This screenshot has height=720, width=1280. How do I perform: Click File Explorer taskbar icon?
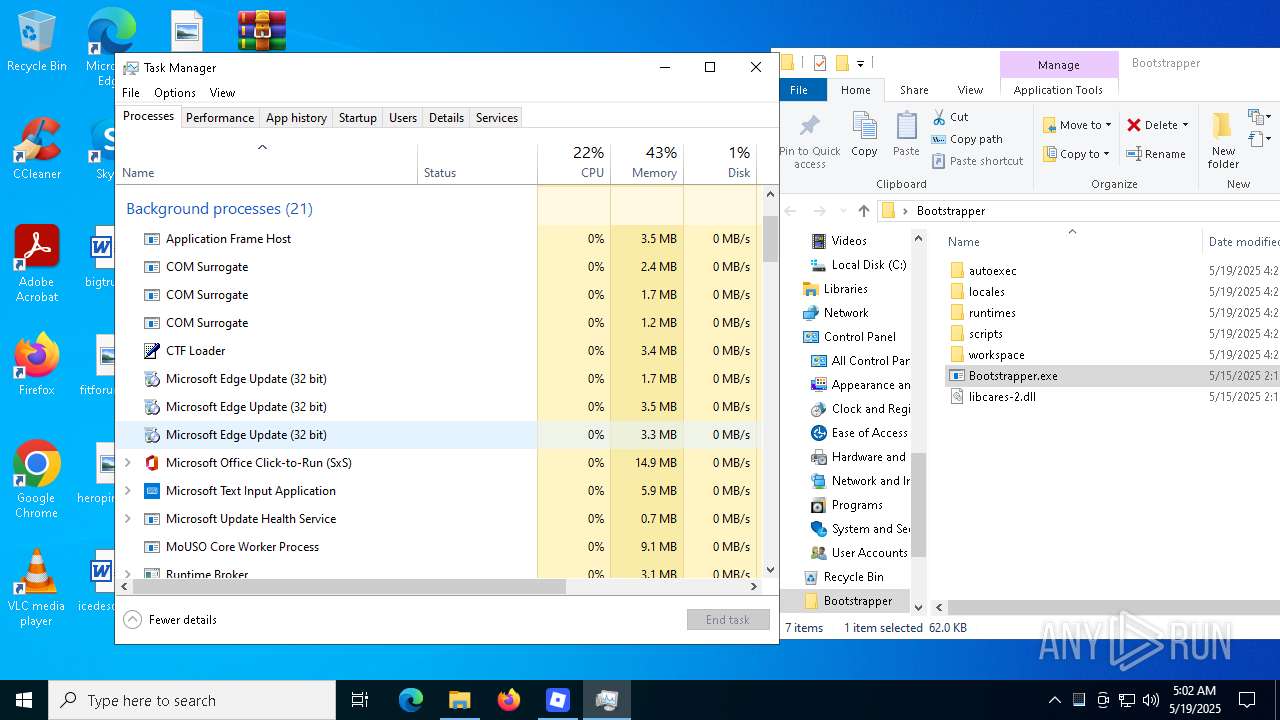[x=460, y=700]
